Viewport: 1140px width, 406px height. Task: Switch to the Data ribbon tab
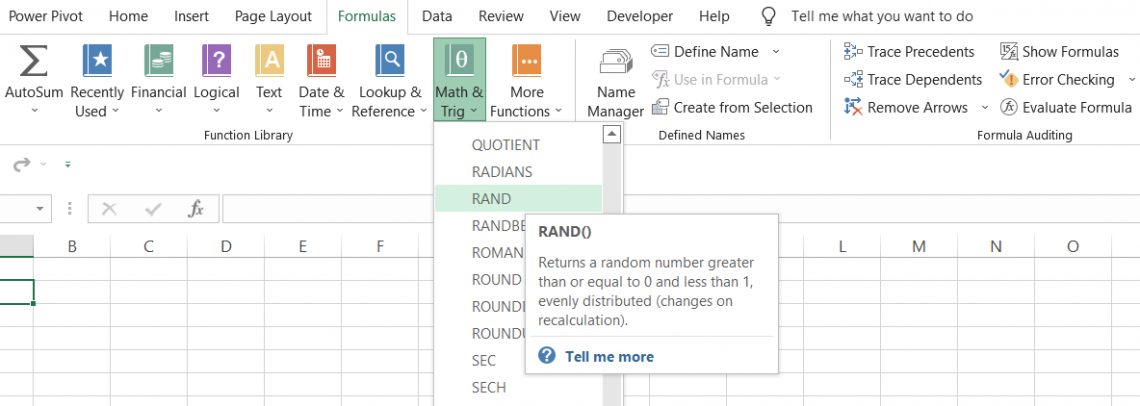(436, 16)
